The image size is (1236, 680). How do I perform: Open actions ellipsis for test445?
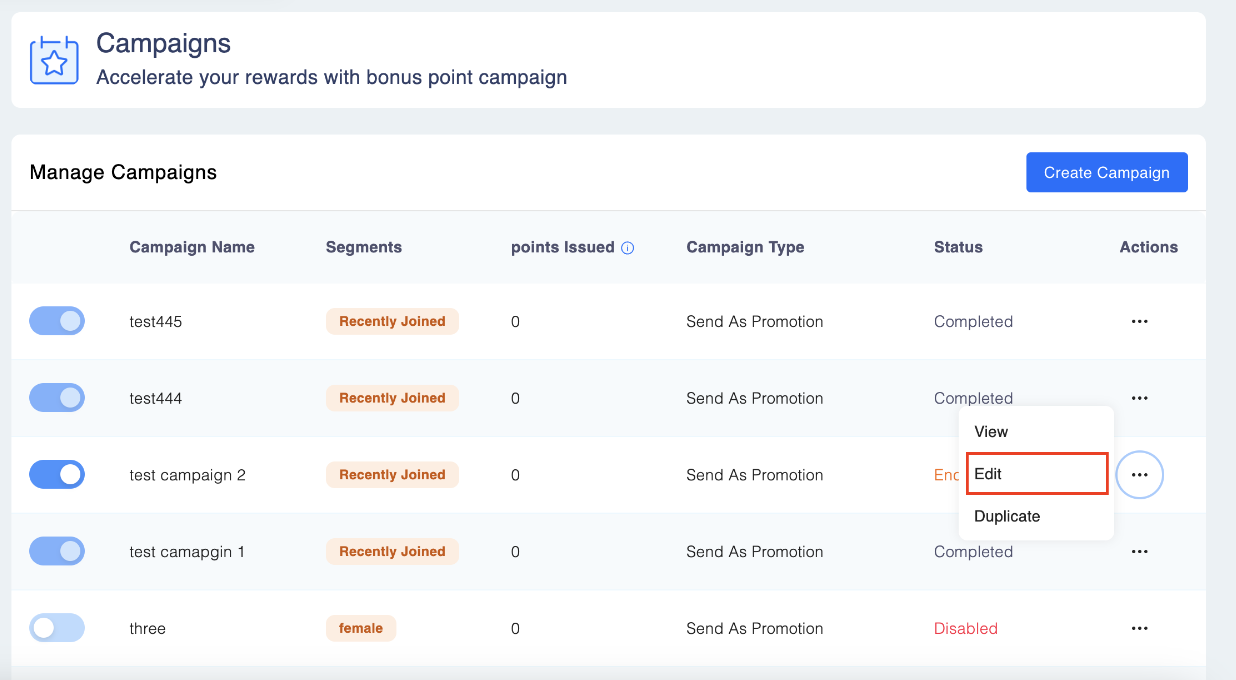tap(1139, 322)
